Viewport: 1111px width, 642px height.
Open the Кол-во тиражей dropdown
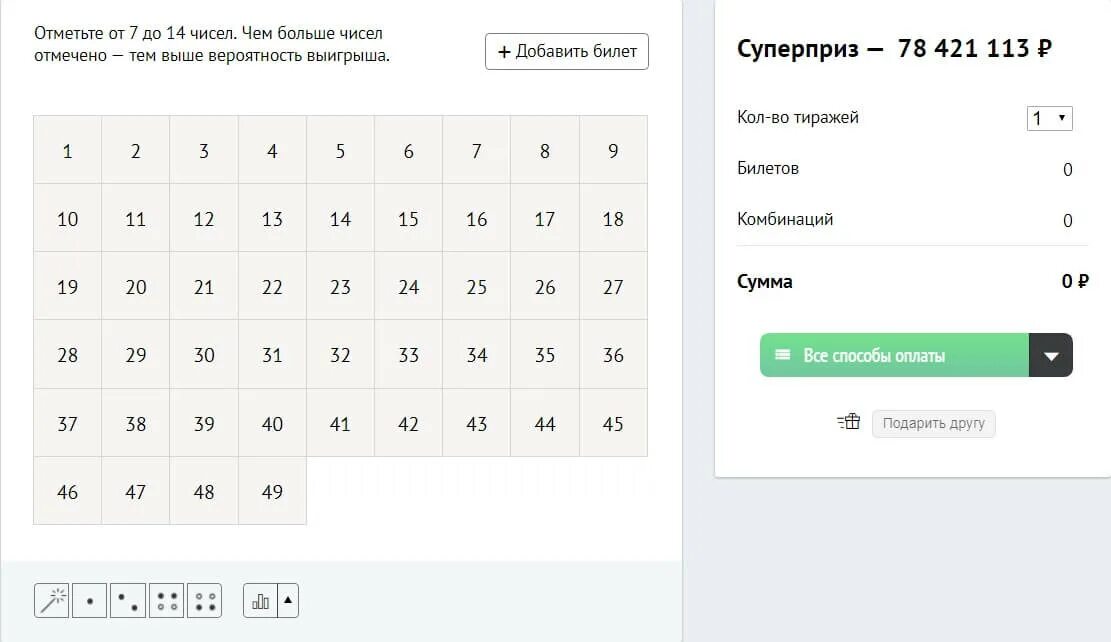tap(1049, 118)
